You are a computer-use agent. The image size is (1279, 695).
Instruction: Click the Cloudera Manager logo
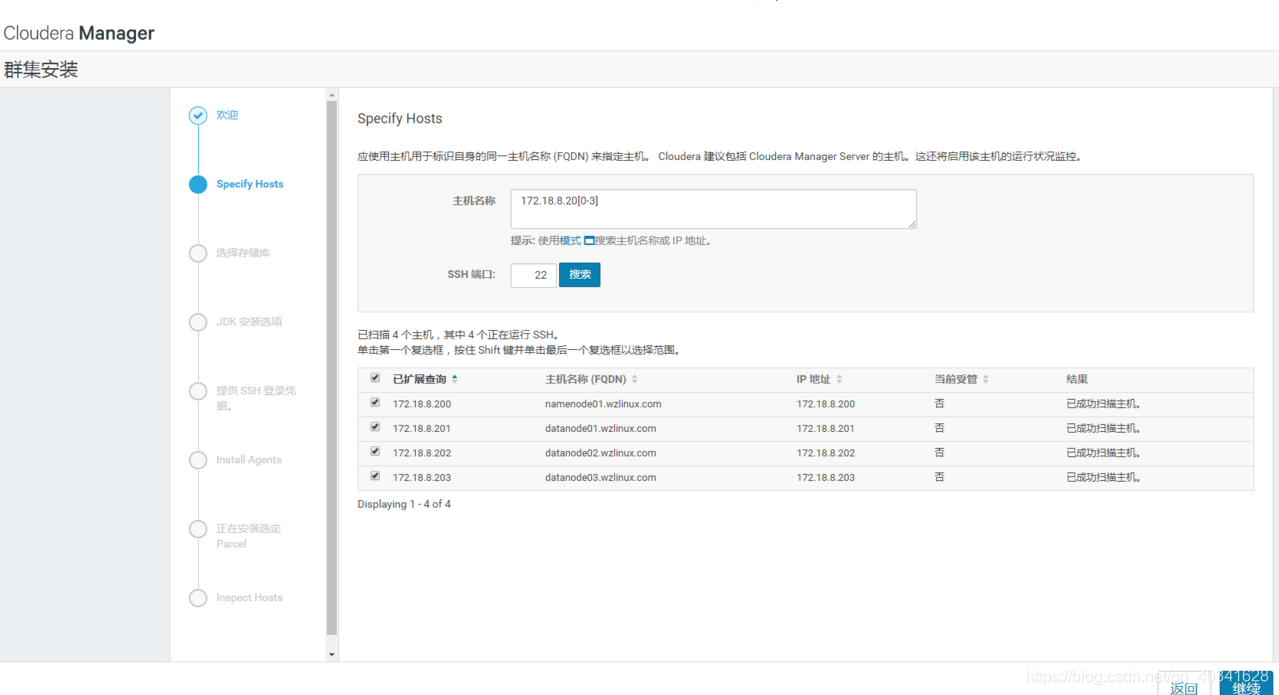click(x=79, y=33)
